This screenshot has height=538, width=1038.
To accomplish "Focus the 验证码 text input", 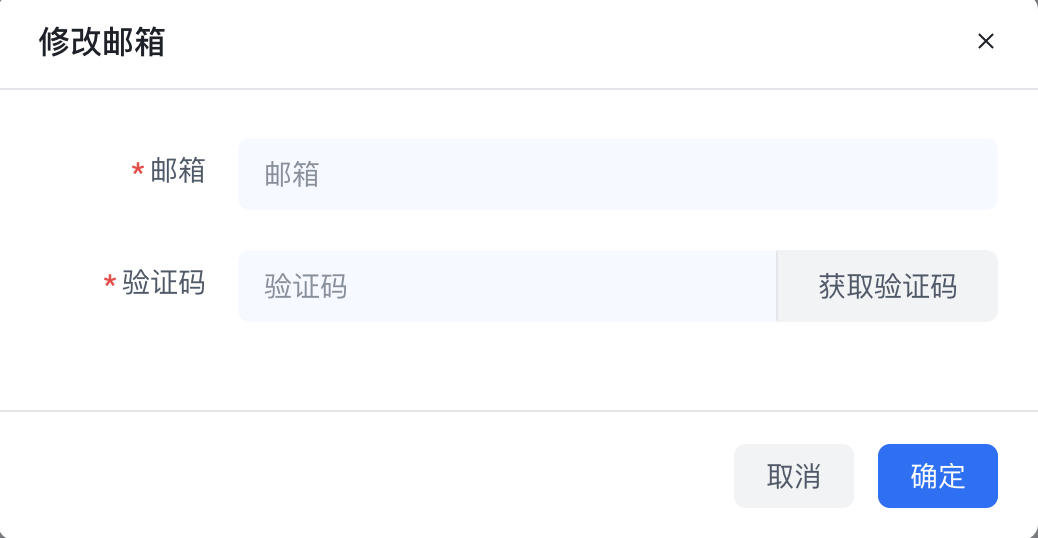I will click(506, 286).
